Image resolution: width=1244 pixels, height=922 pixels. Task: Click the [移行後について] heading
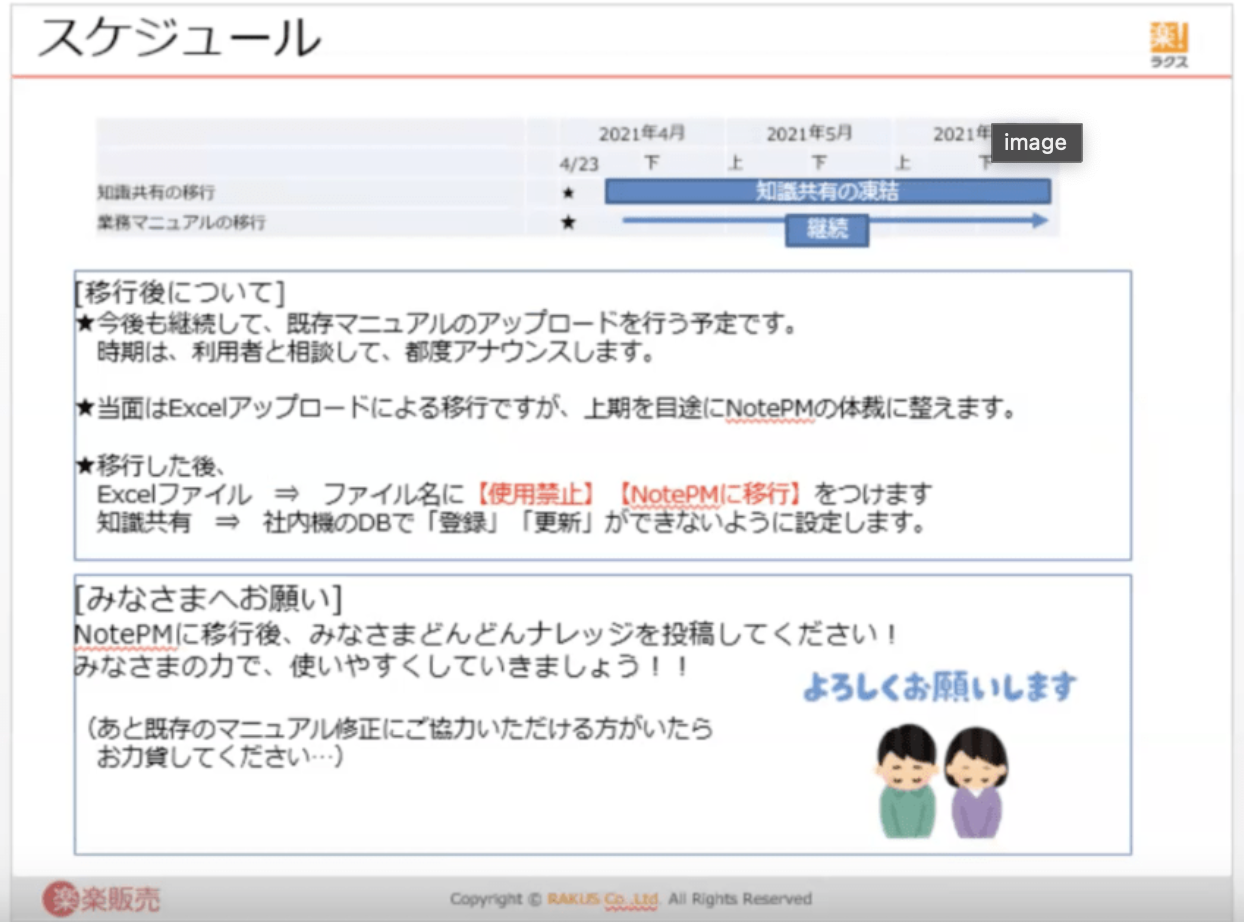click(x=179, y=293)
